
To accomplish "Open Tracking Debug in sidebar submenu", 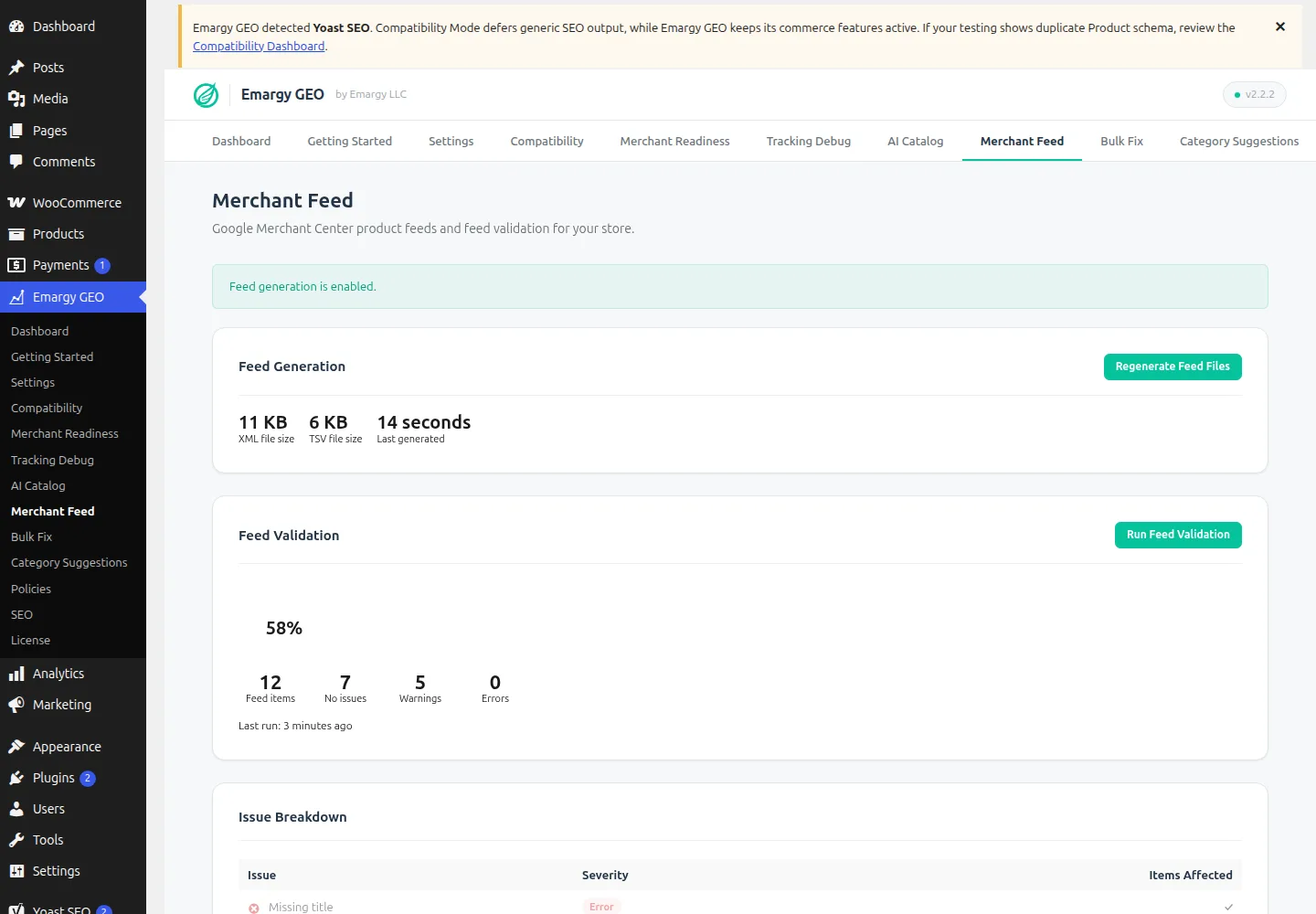I will pos(52,461).
